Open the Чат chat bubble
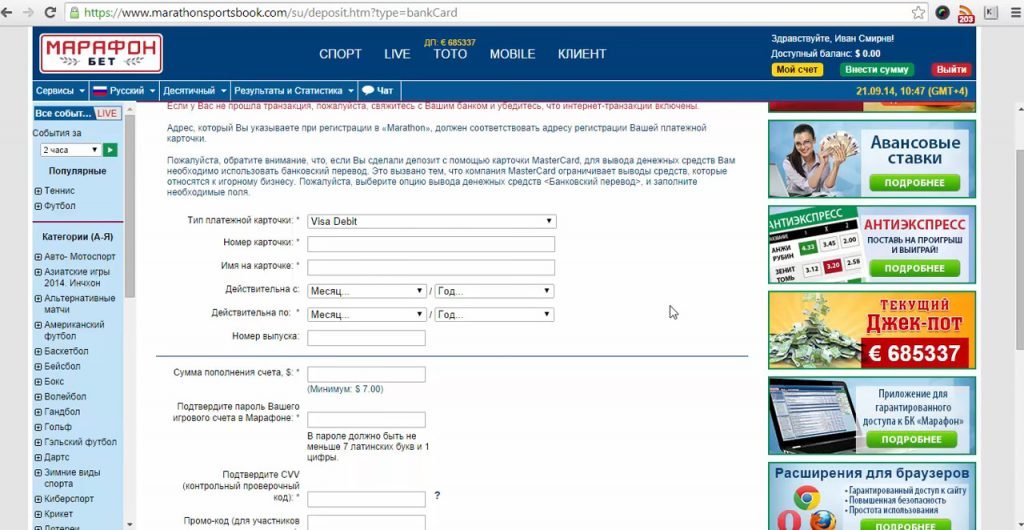1024x530 pixels. pyautogui.click(x=377, y=91)
